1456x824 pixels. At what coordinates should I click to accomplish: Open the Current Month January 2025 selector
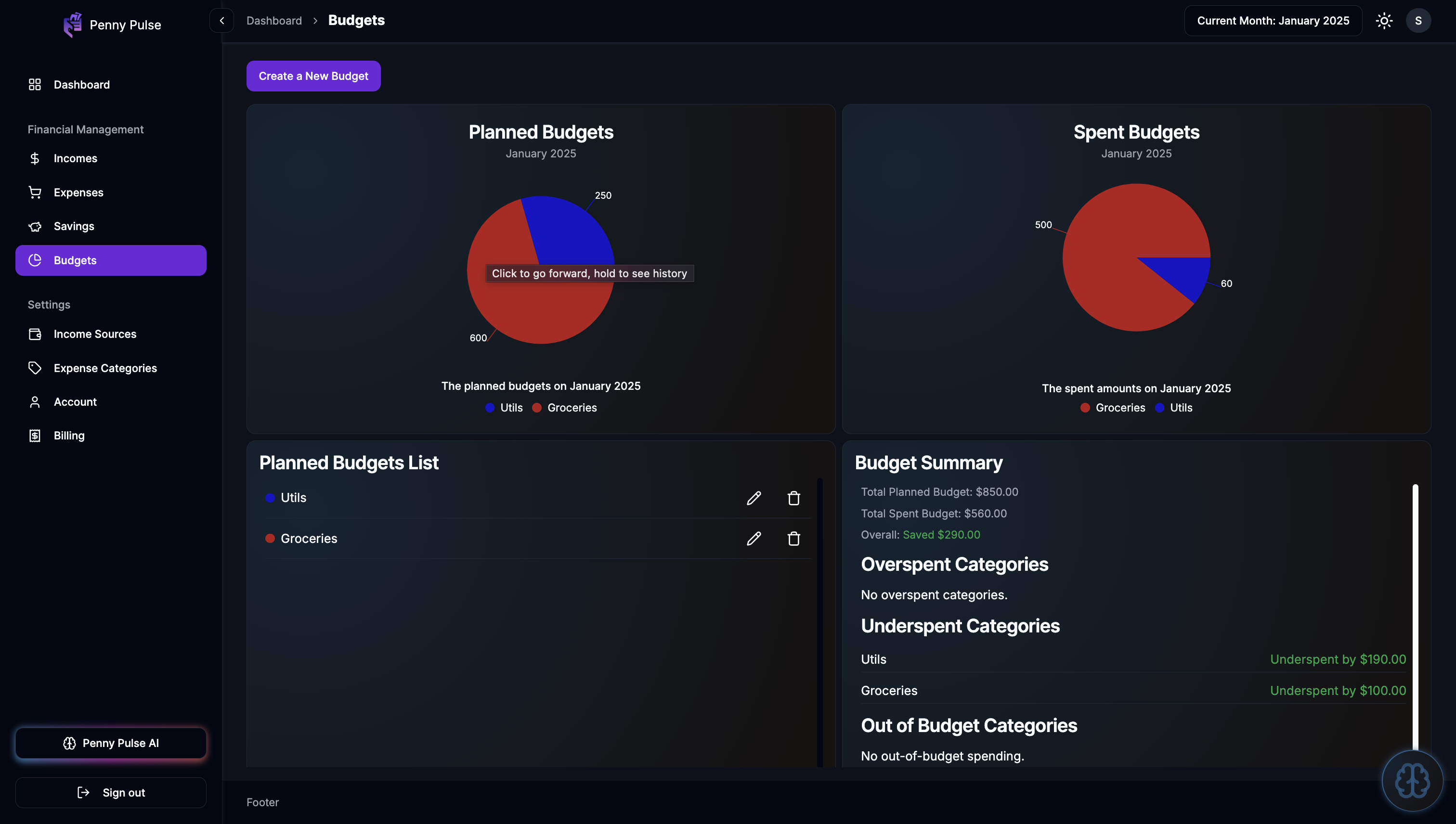point(1273,21)
